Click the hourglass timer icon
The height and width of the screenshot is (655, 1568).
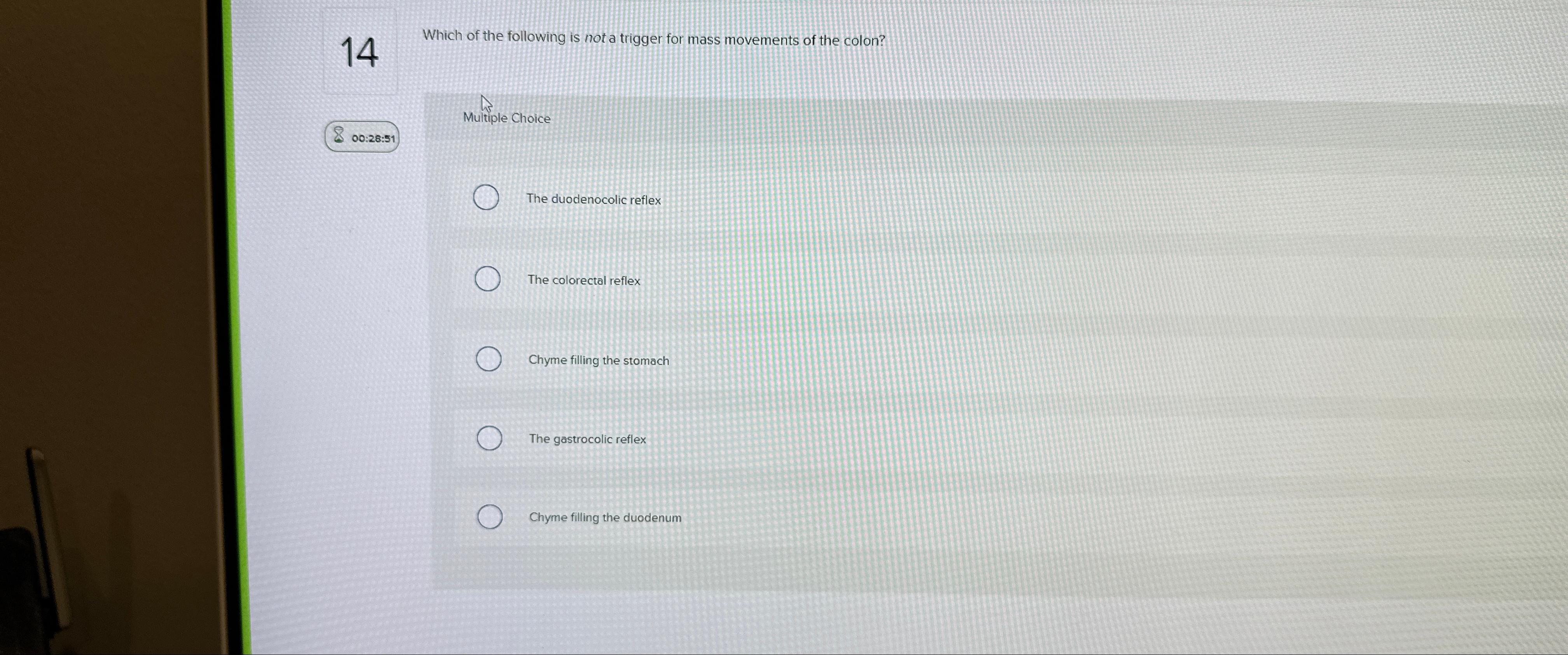(x=339, y=136)
